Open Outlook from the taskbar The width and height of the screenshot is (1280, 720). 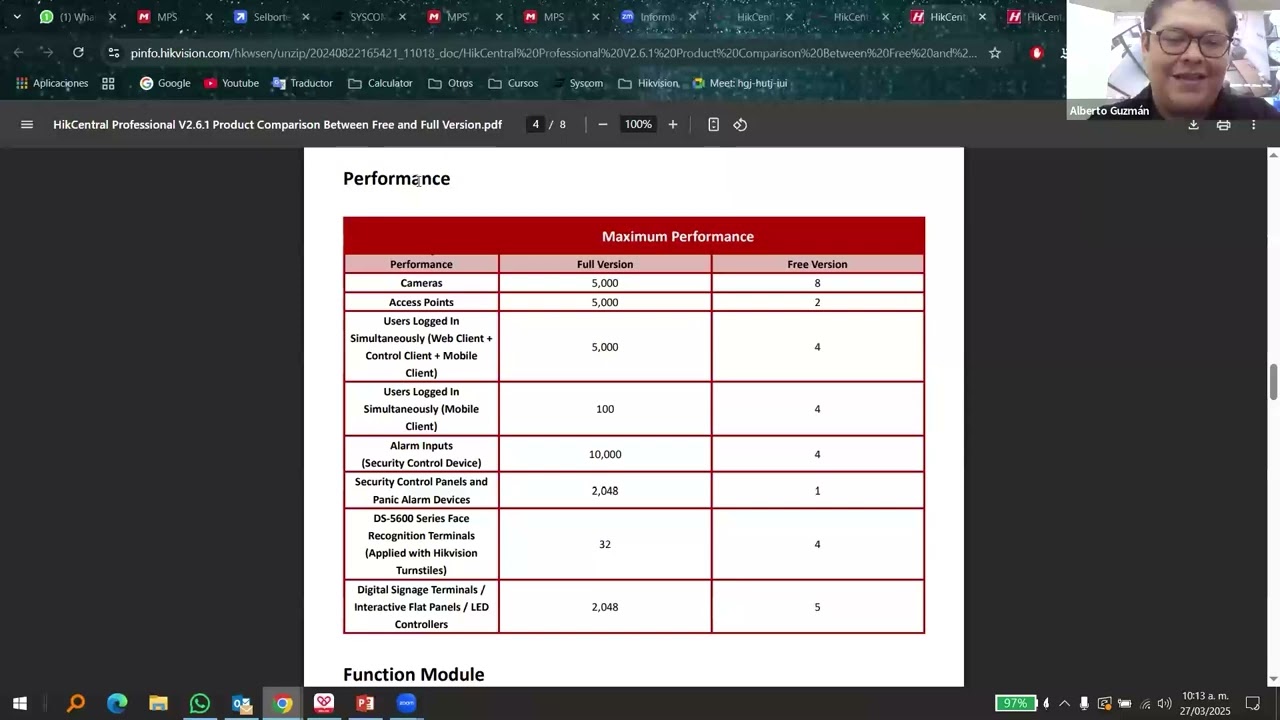(241, 703)
